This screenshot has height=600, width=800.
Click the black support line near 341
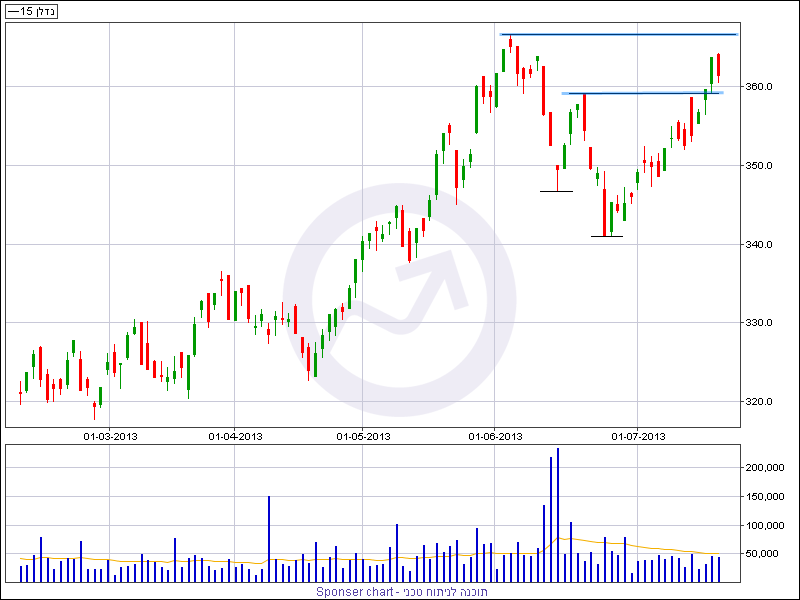(x=607, y=236)
